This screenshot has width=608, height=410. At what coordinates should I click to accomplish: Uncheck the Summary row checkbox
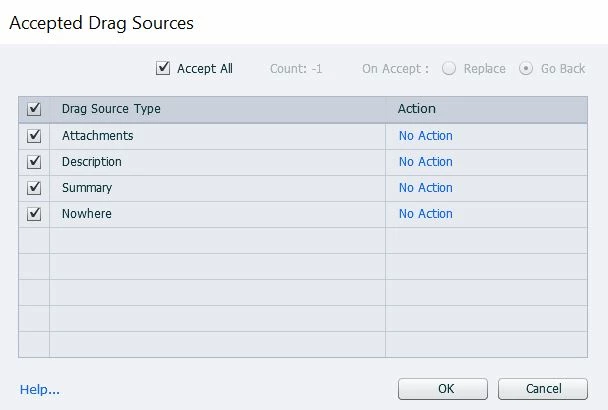point(34,188)
